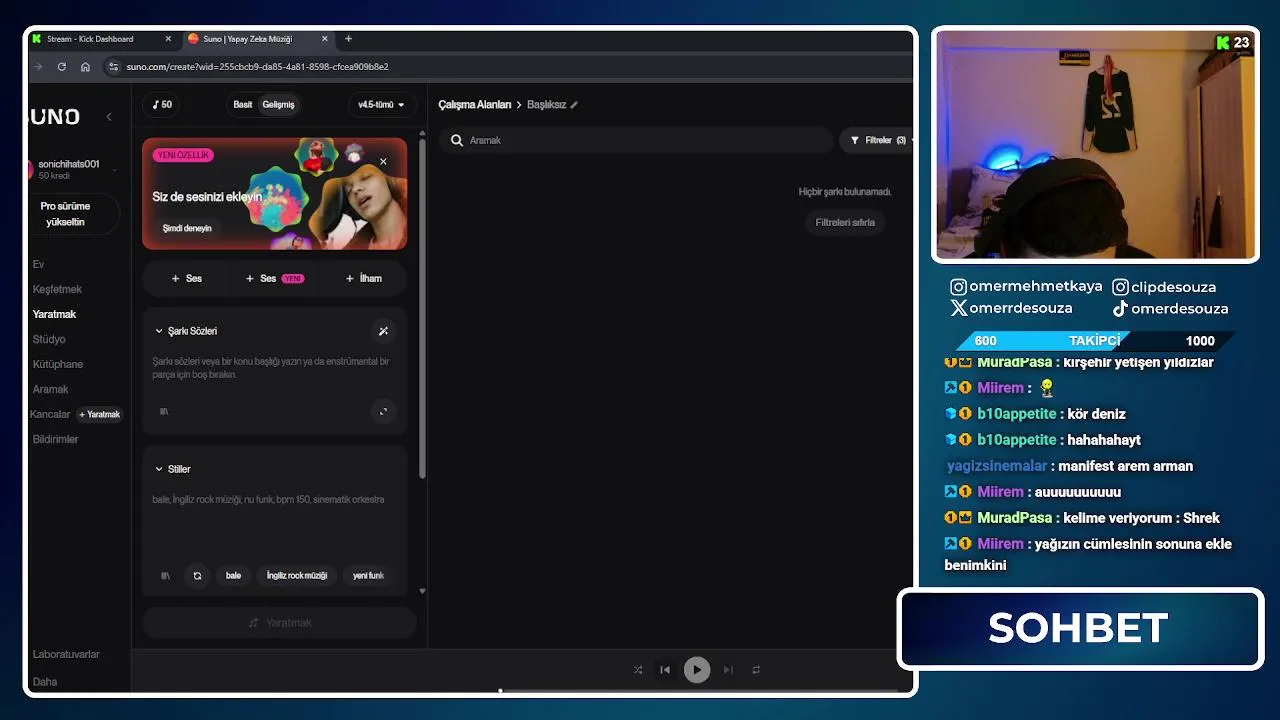The width and height of the screenshot is (1280, 720).
Task: Open Aramak in the sidebar
Action: [50, 389]
